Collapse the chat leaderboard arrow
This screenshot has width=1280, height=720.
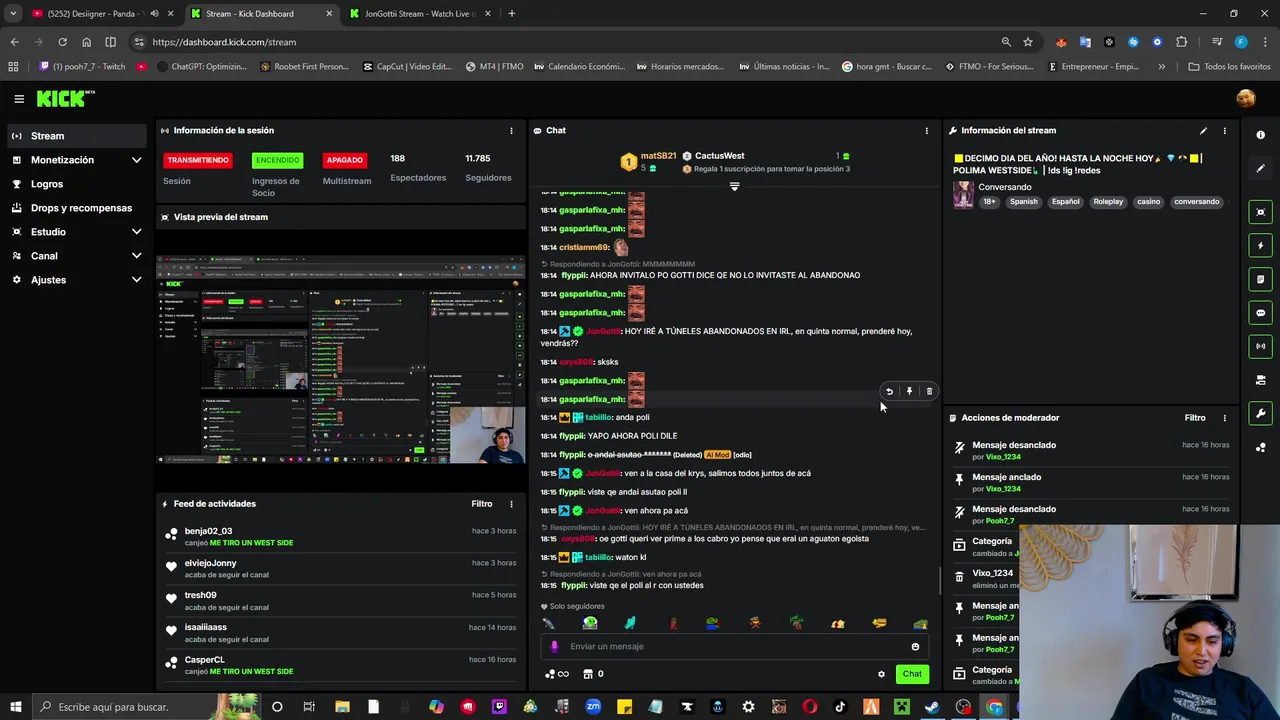pos(734,187)
